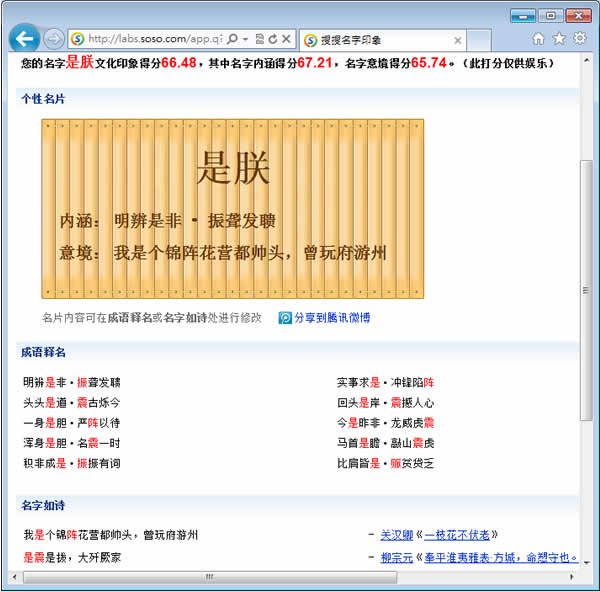The width and height of the screenshot is (600, 592).
Task: Open the Tools gear menu
Action: (579, 39)
